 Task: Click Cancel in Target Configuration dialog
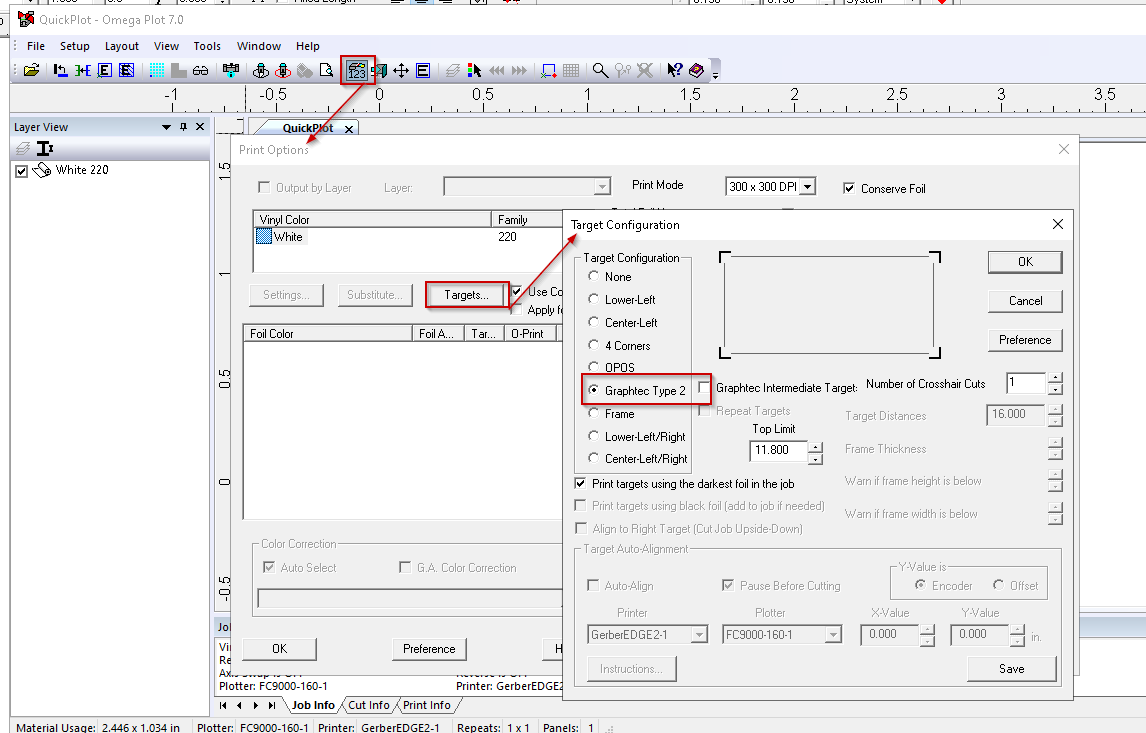[1025, 300]
